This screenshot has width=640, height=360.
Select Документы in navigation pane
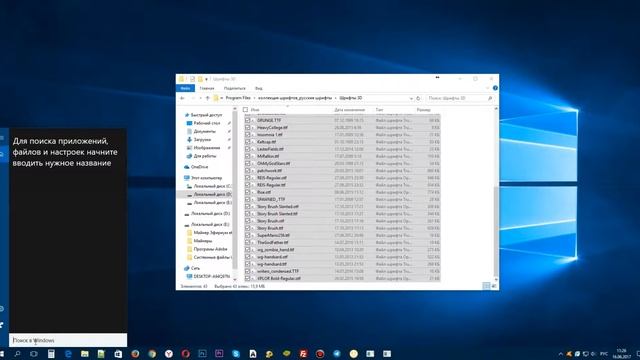[204, 131]
